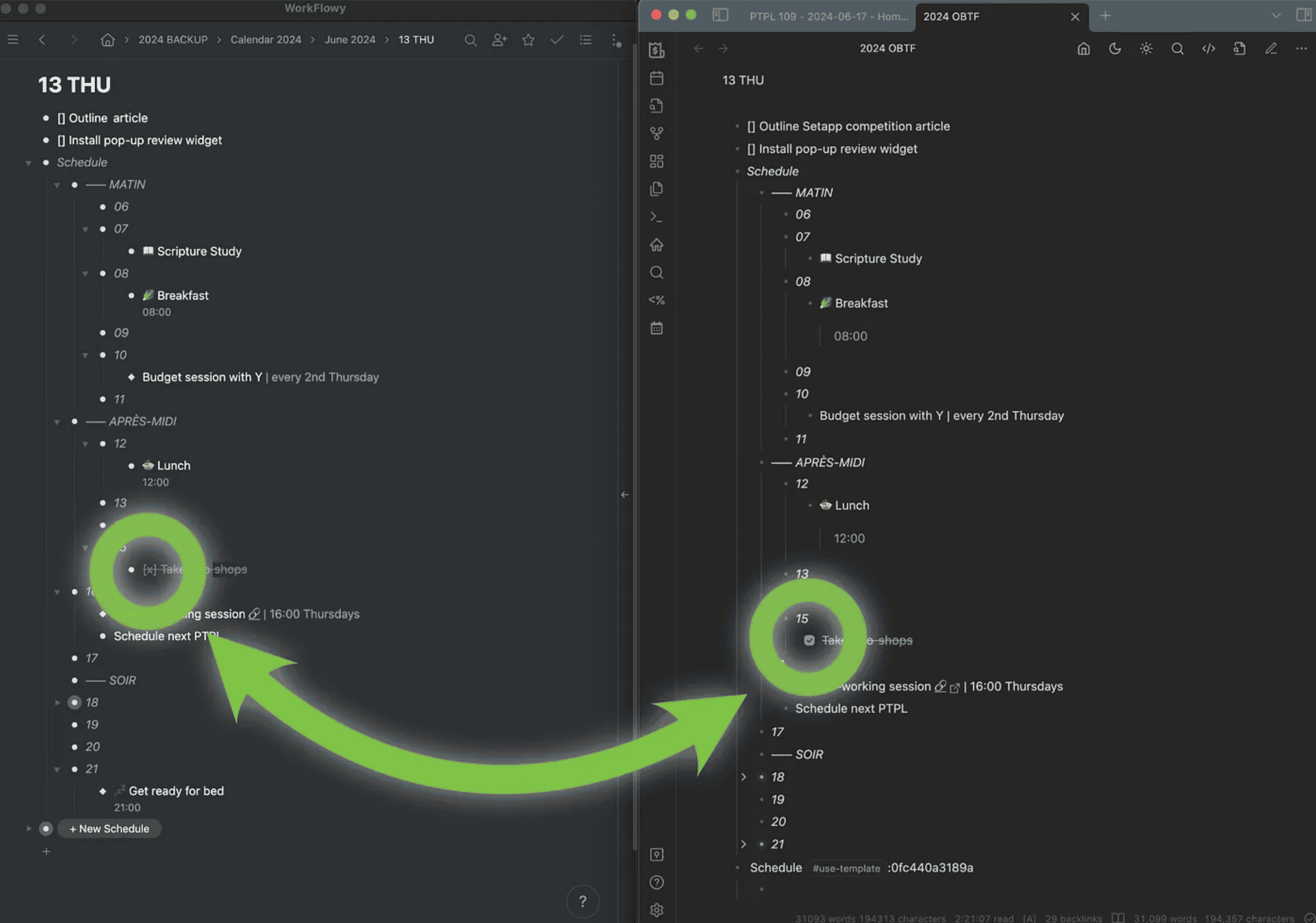Click the + New Schedule button
This screenshot has width=1316, height=923.
point(109,829)
